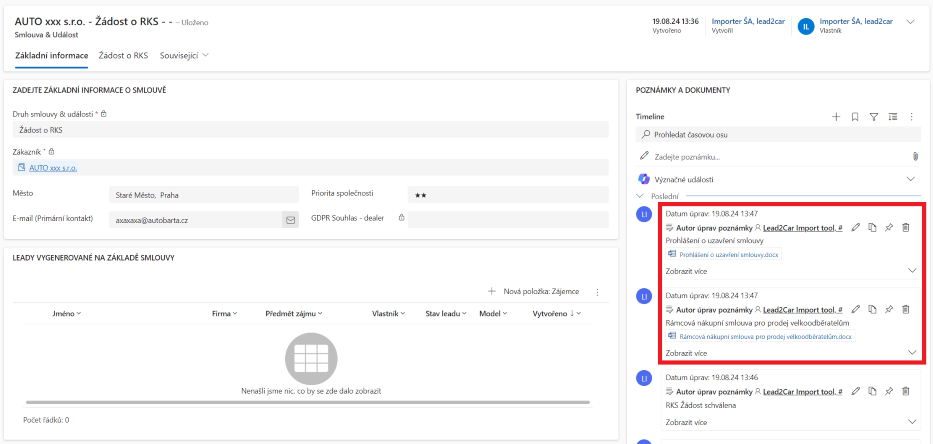Click the Prohledat časovou osu search field
This screenshot has height=444, width=933.
coord(776,134)
